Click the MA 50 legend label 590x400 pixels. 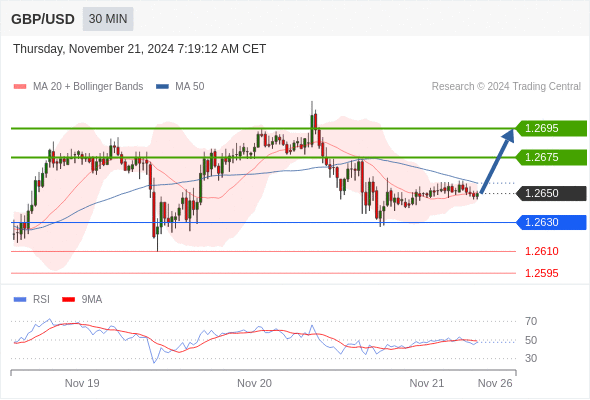click(190, 87)
